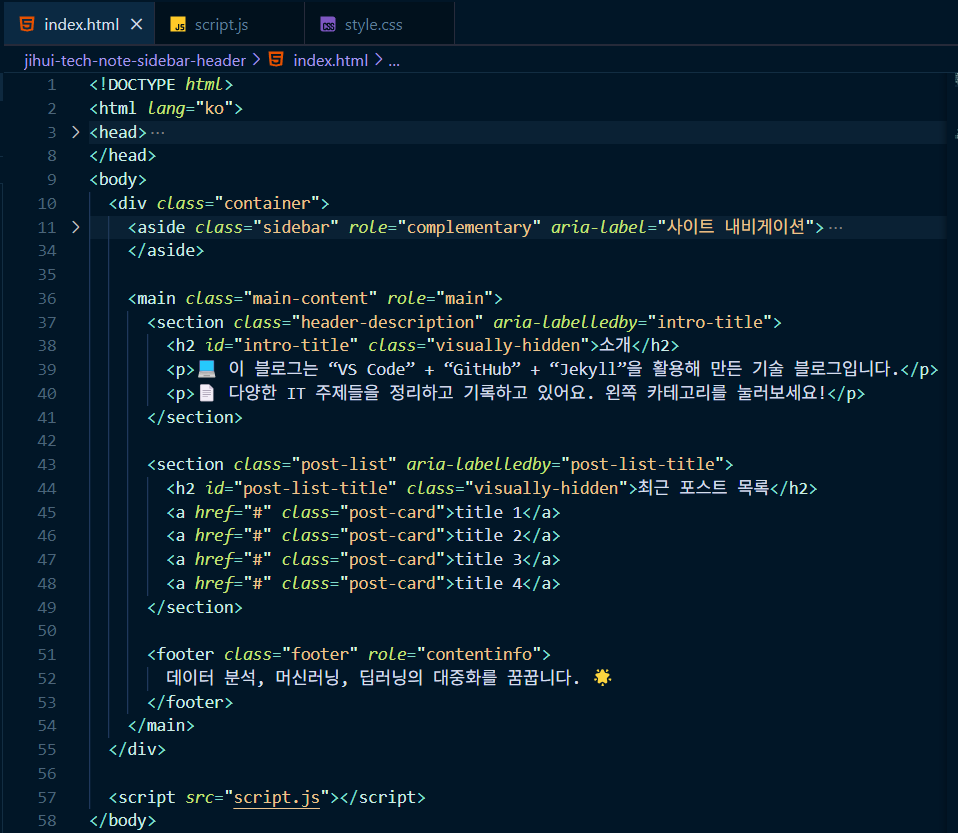Click the h2 id="post-list-title" line
This screenshot has width=958, height=833.
coord(492,488)
